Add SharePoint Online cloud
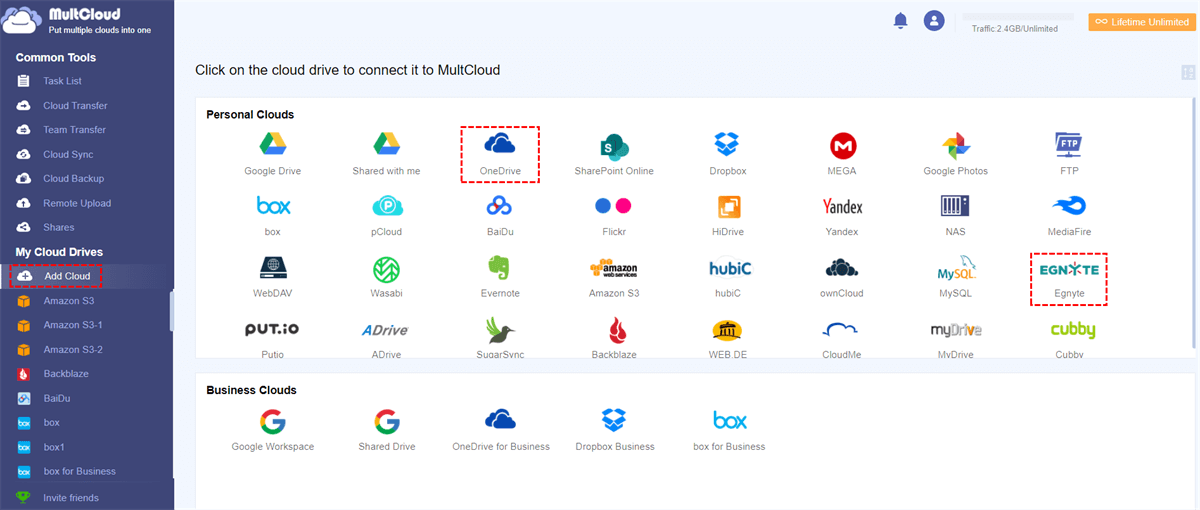 (x=614, y=154)
